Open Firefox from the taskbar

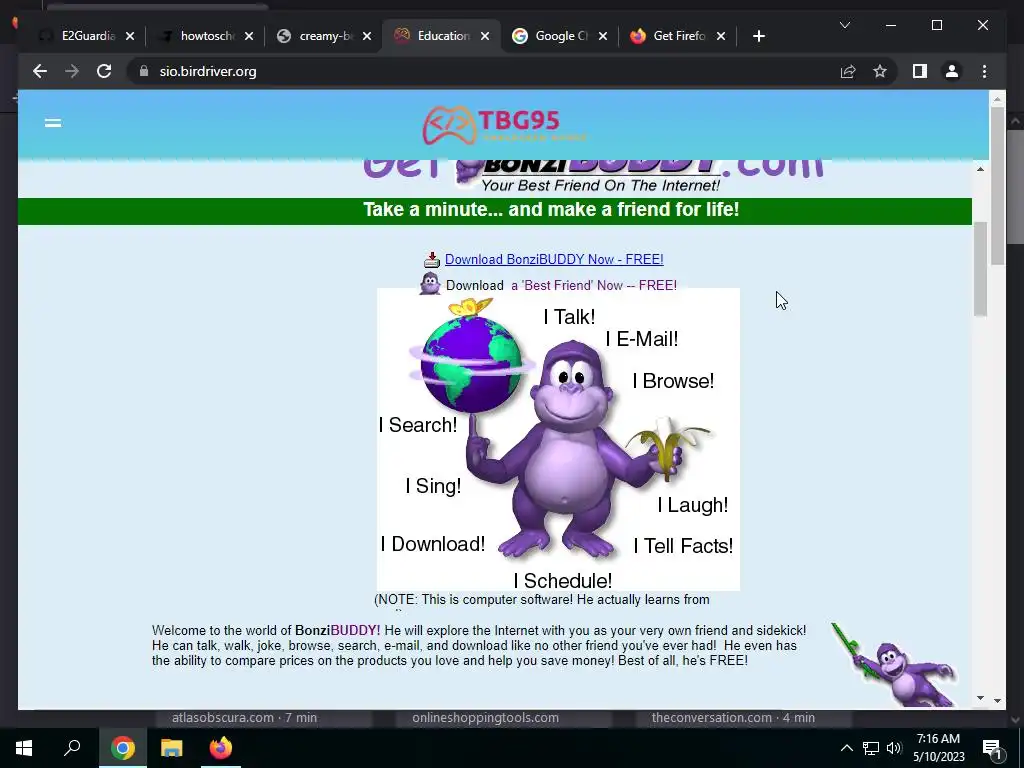[x=221, y=748]
